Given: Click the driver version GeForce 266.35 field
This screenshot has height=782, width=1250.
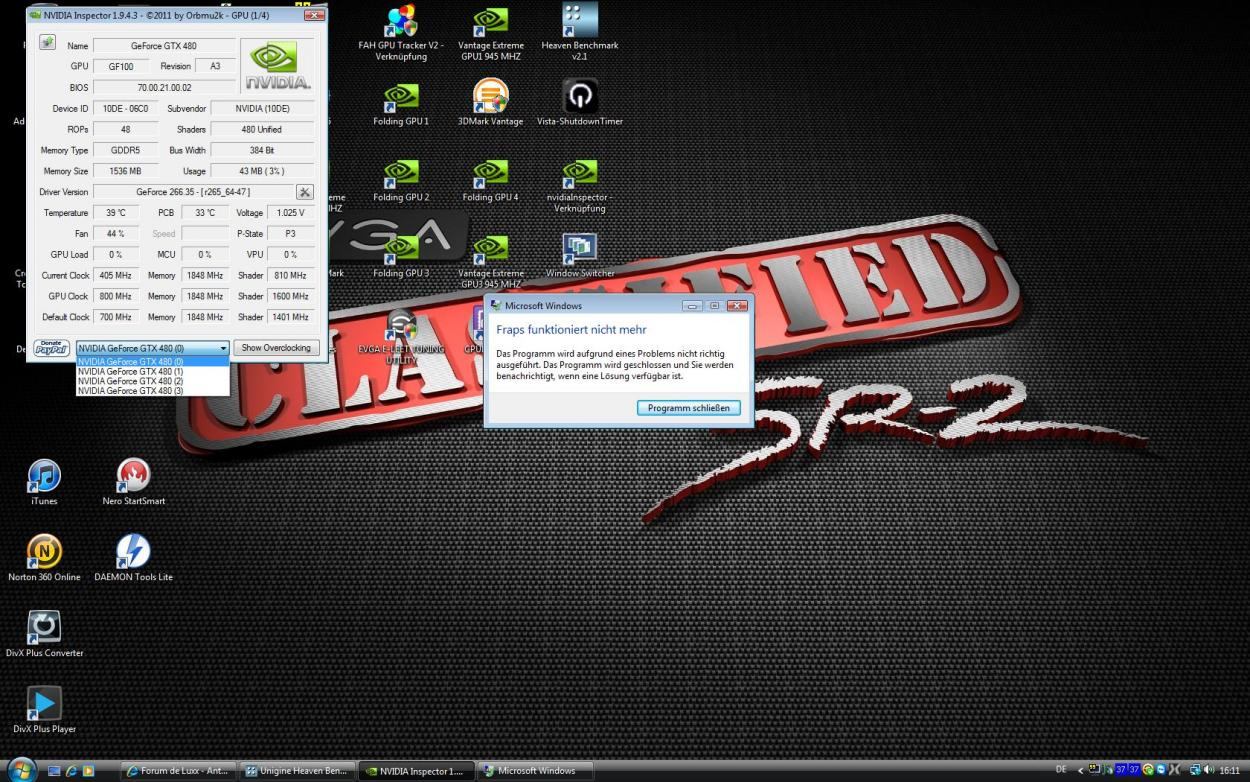Looking at the screenshot, I should click(x=193, y=192).
